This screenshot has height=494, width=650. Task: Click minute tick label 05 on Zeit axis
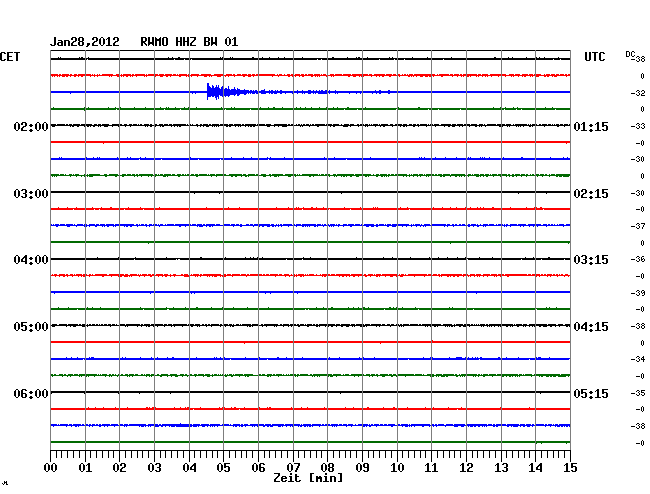pyautogui.click(x=223, y=467)
